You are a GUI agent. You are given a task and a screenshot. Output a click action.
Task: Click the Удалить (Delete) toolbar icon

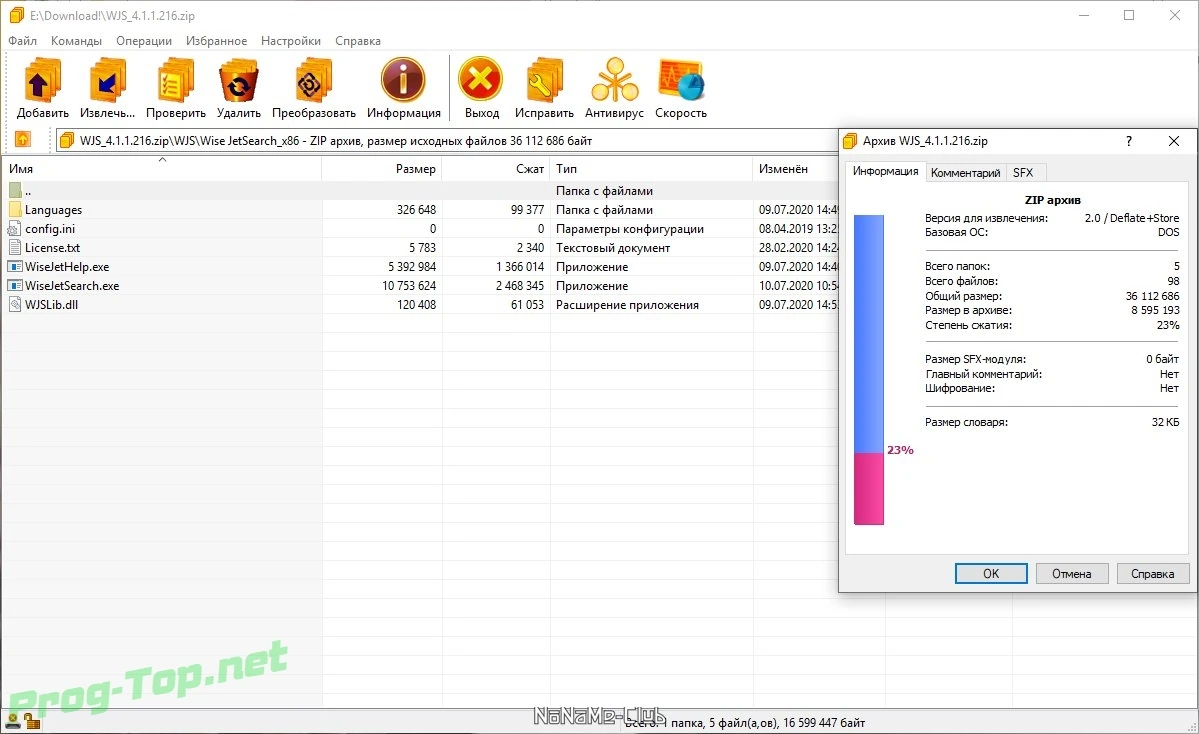click(x=239, y=80)
